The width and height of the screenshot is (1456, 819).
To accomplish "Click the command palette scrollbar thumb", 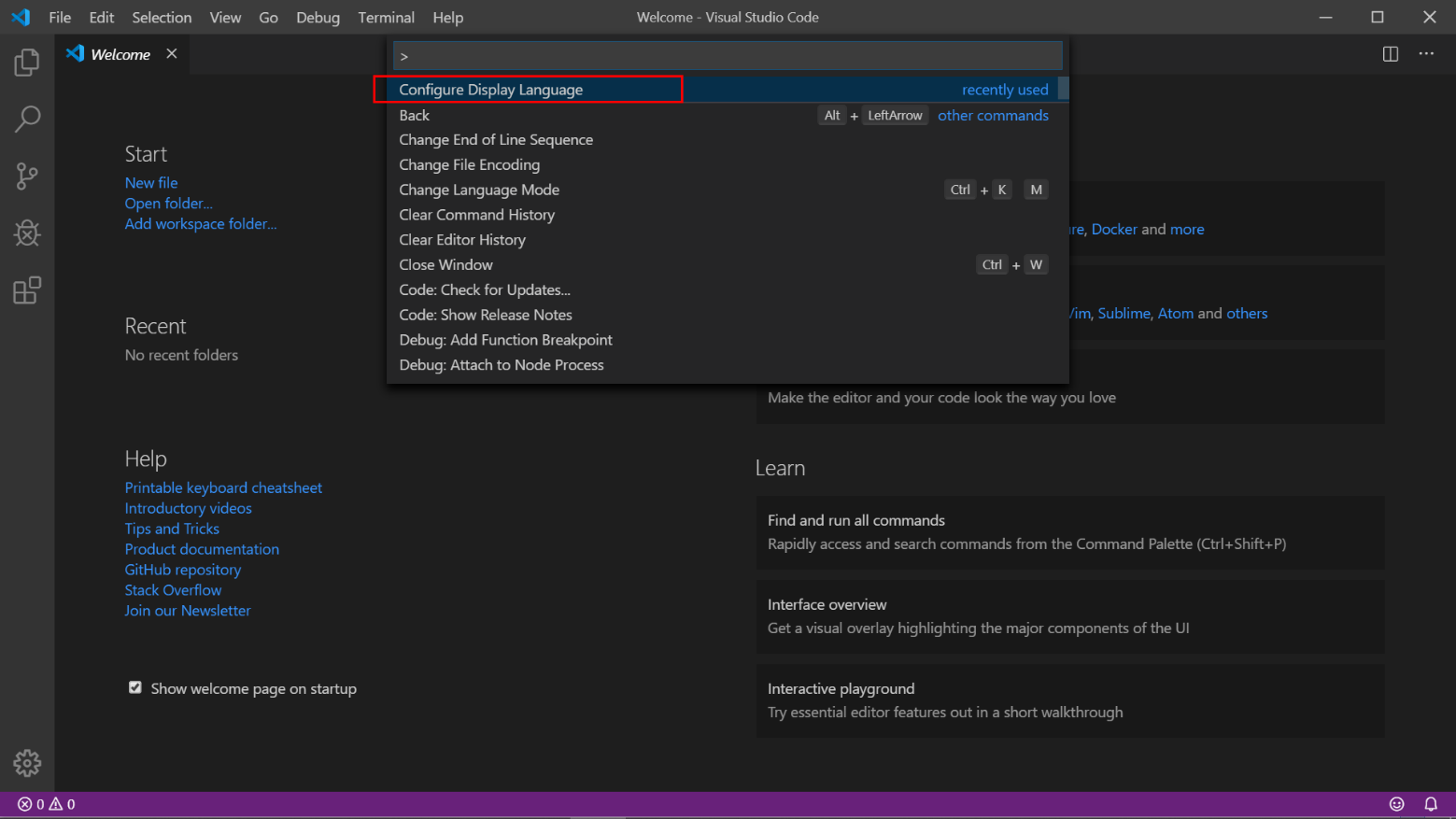I will pyautogui.click(x=1063, y=89).
